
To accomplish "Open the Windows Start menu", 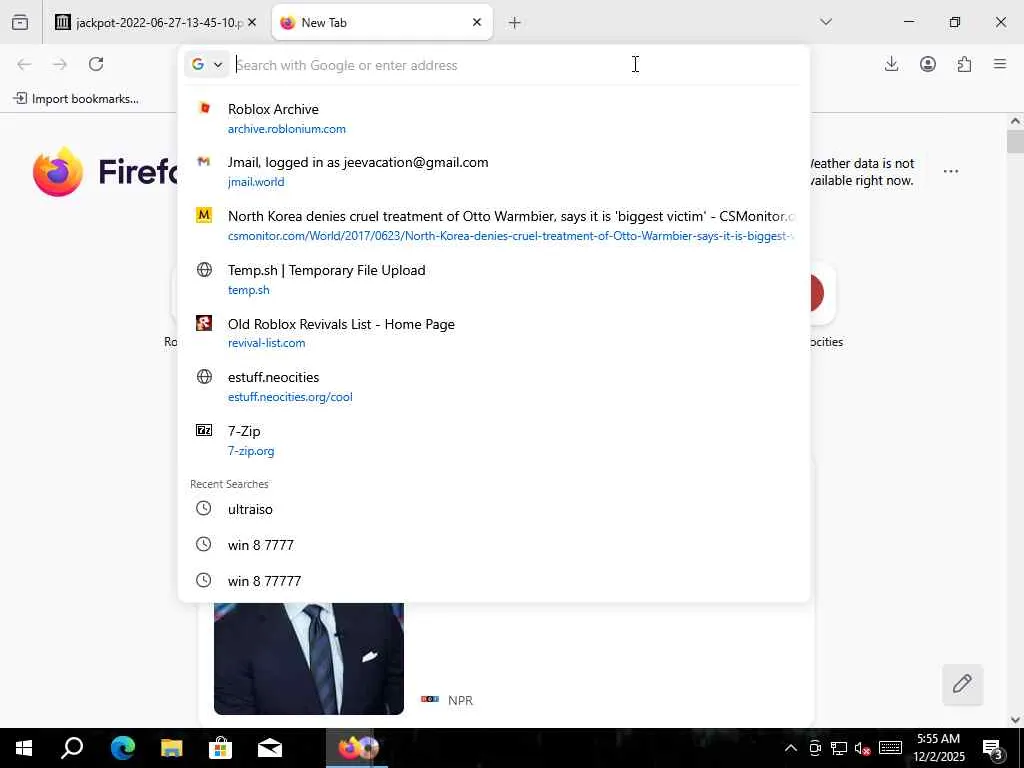I will (24, 748).
